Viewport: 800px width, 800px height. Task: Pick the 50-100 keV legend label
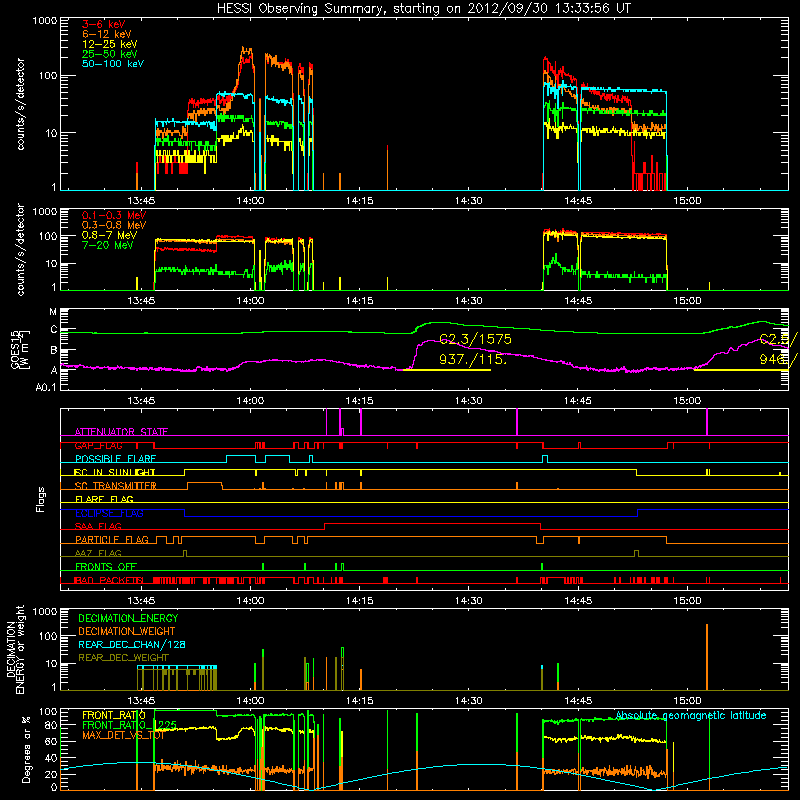click(x=113, y=64)
